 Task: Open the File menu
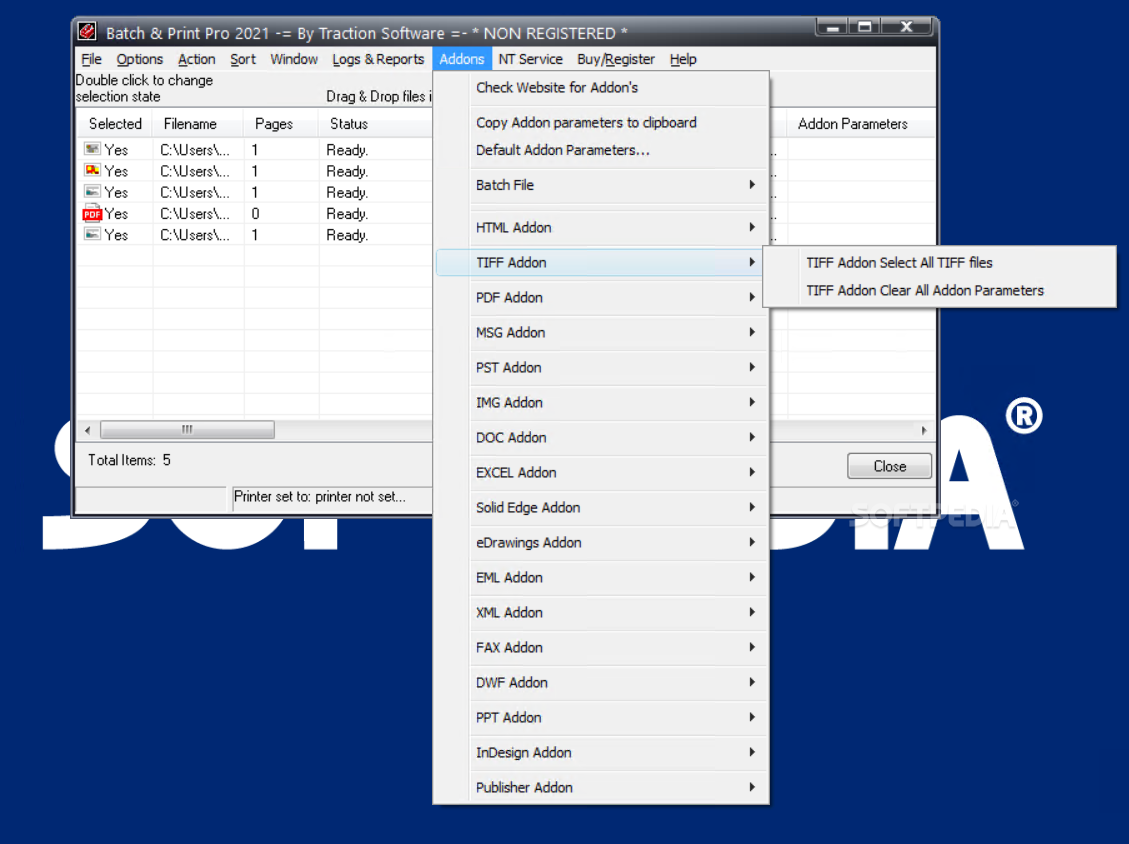point(91,59)
